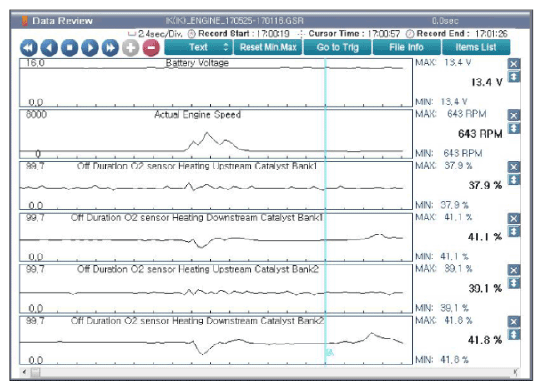Remove the Upstream Catalyst Bank1 graph
The width and height of the screenshot is (543, 391).
click(x=514, y=167)
